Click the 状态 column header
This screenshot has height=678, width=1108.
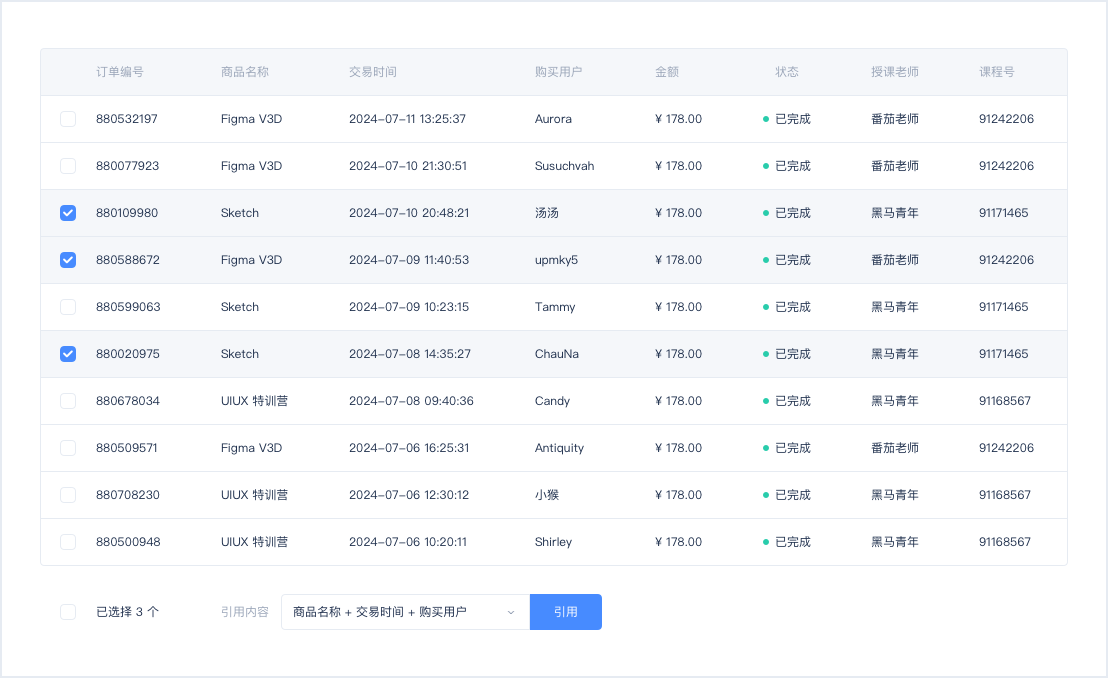(787, 72)
